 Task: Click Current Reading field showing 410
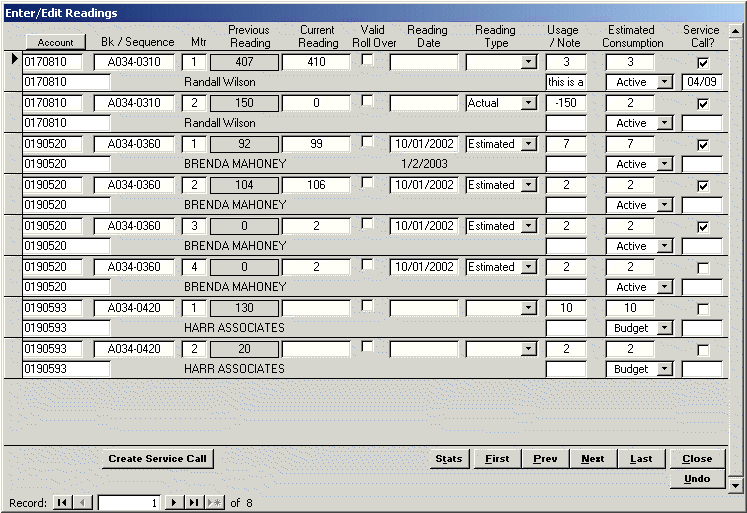coord(316,62)
